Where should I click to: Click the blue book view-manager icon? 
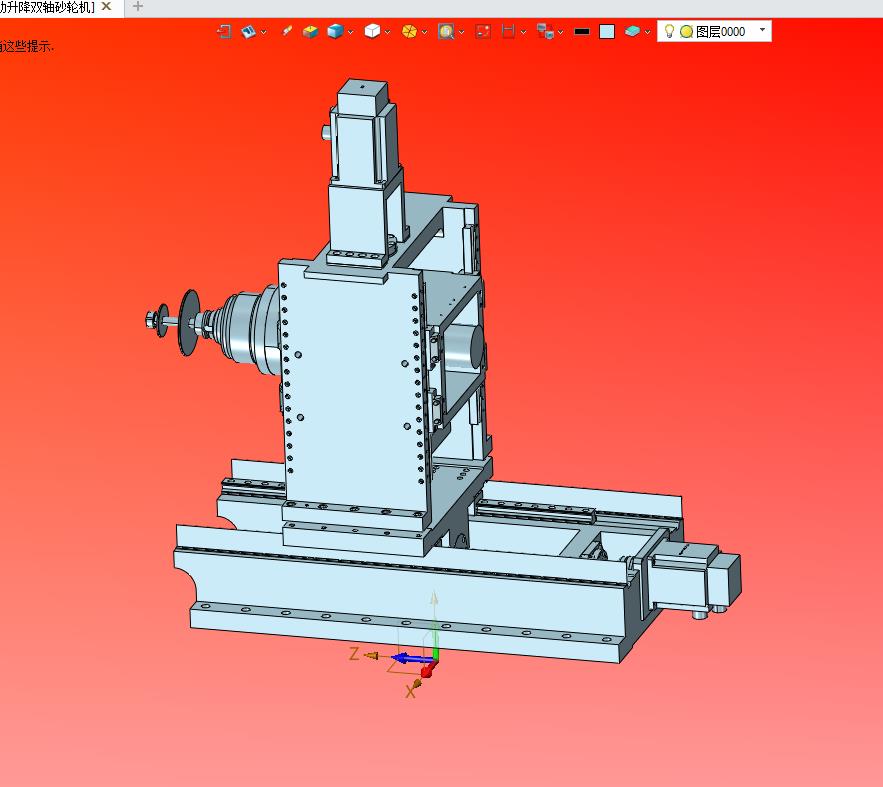tap(248, 32)
